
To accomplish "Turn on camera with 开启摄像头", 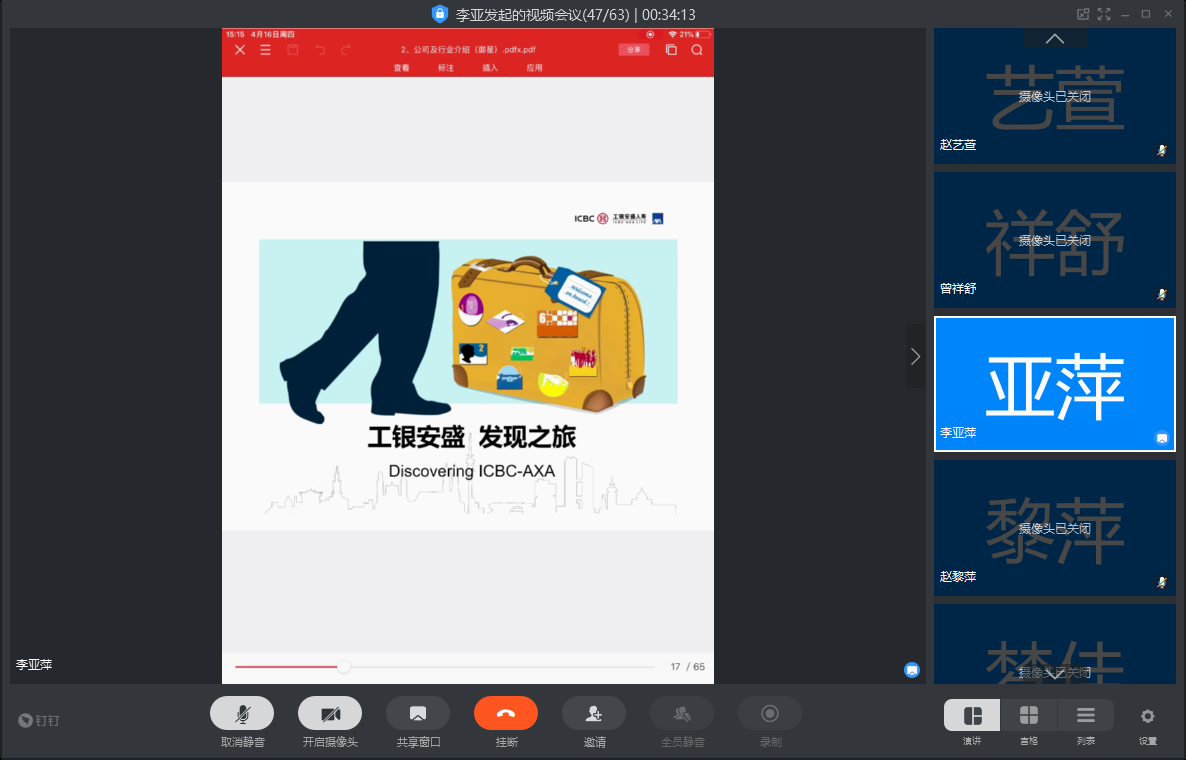I will [x=330, y=713].
